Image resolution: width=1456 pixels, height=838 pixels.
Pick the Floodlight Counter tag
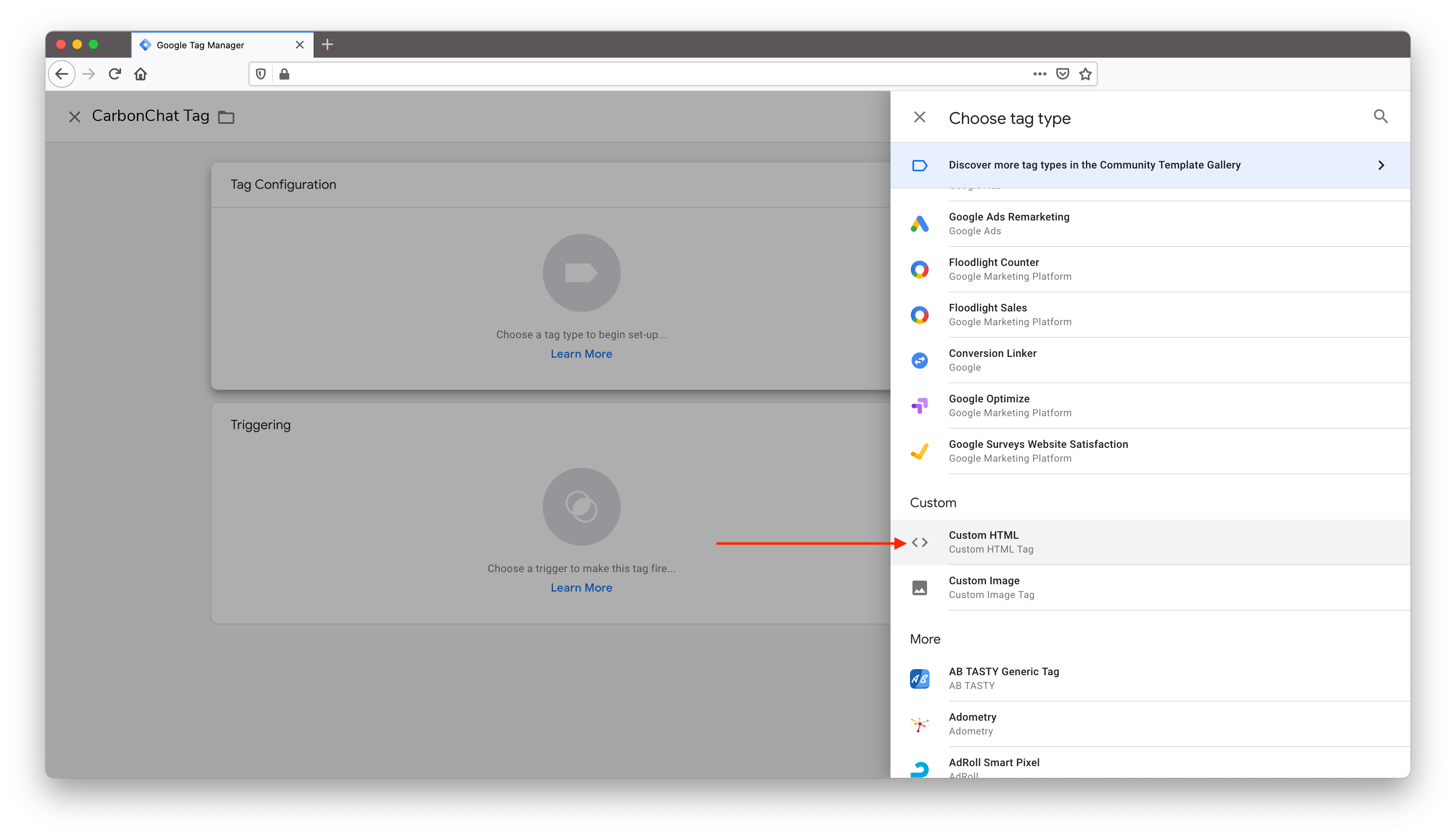(x=994, y=269)
